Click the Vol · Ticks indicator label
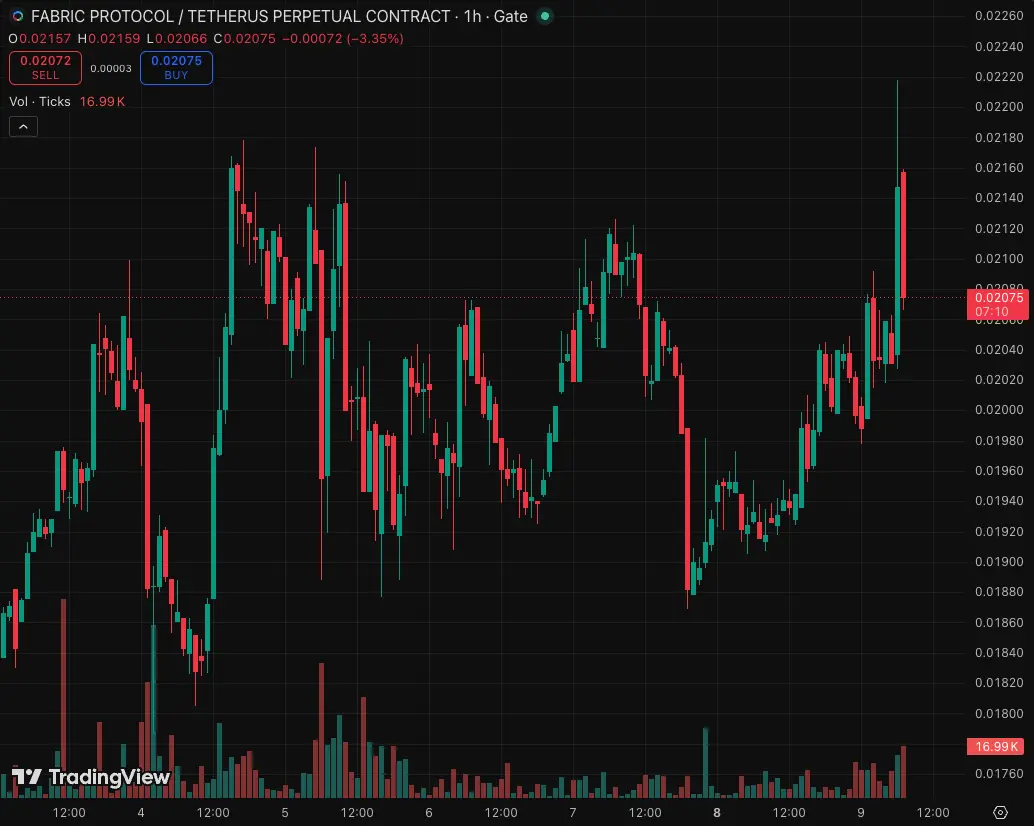1034x826 pixels. 40,102
